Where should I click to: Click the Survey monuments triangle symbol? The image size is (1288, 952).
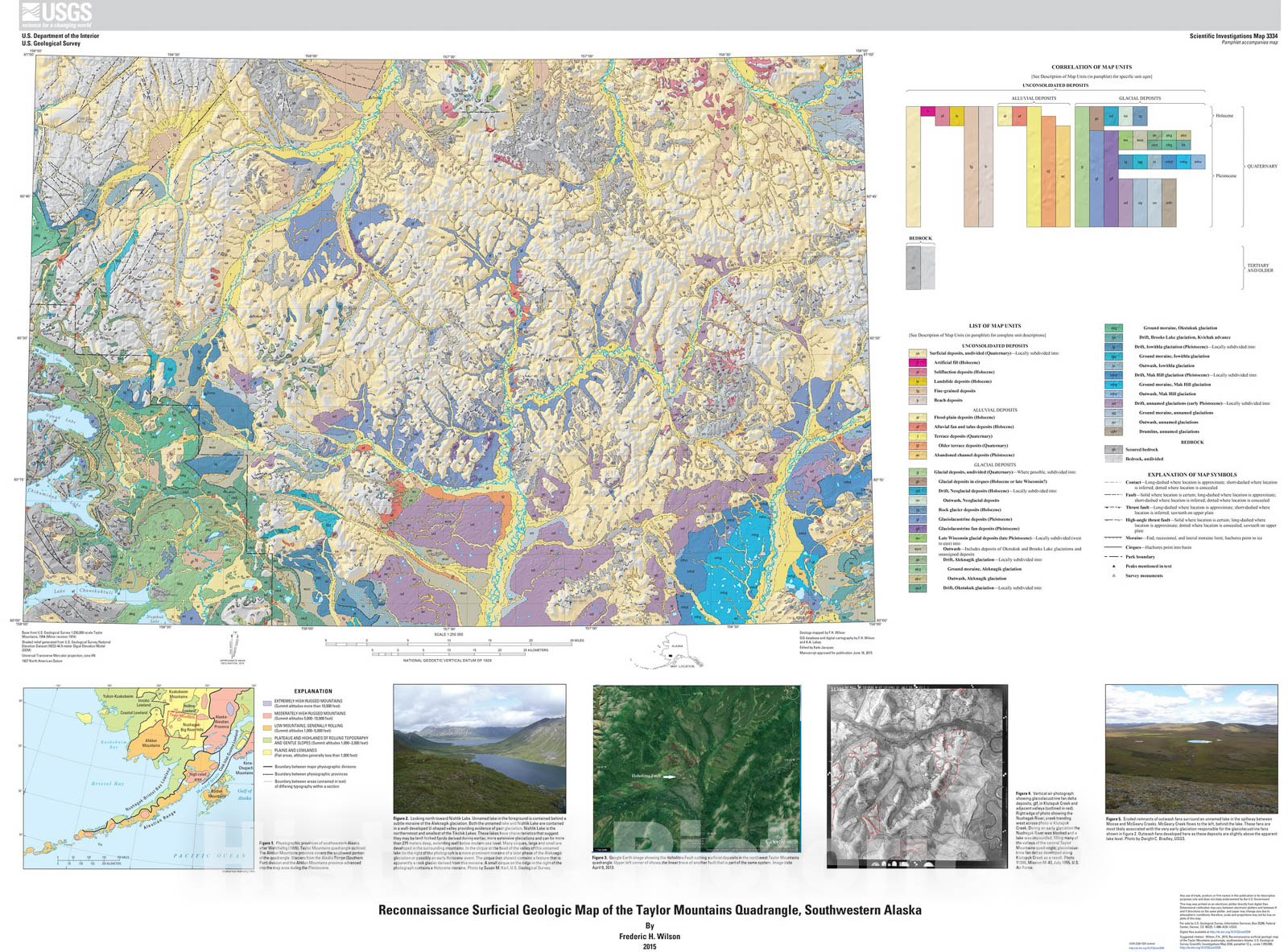(1113, 575)
